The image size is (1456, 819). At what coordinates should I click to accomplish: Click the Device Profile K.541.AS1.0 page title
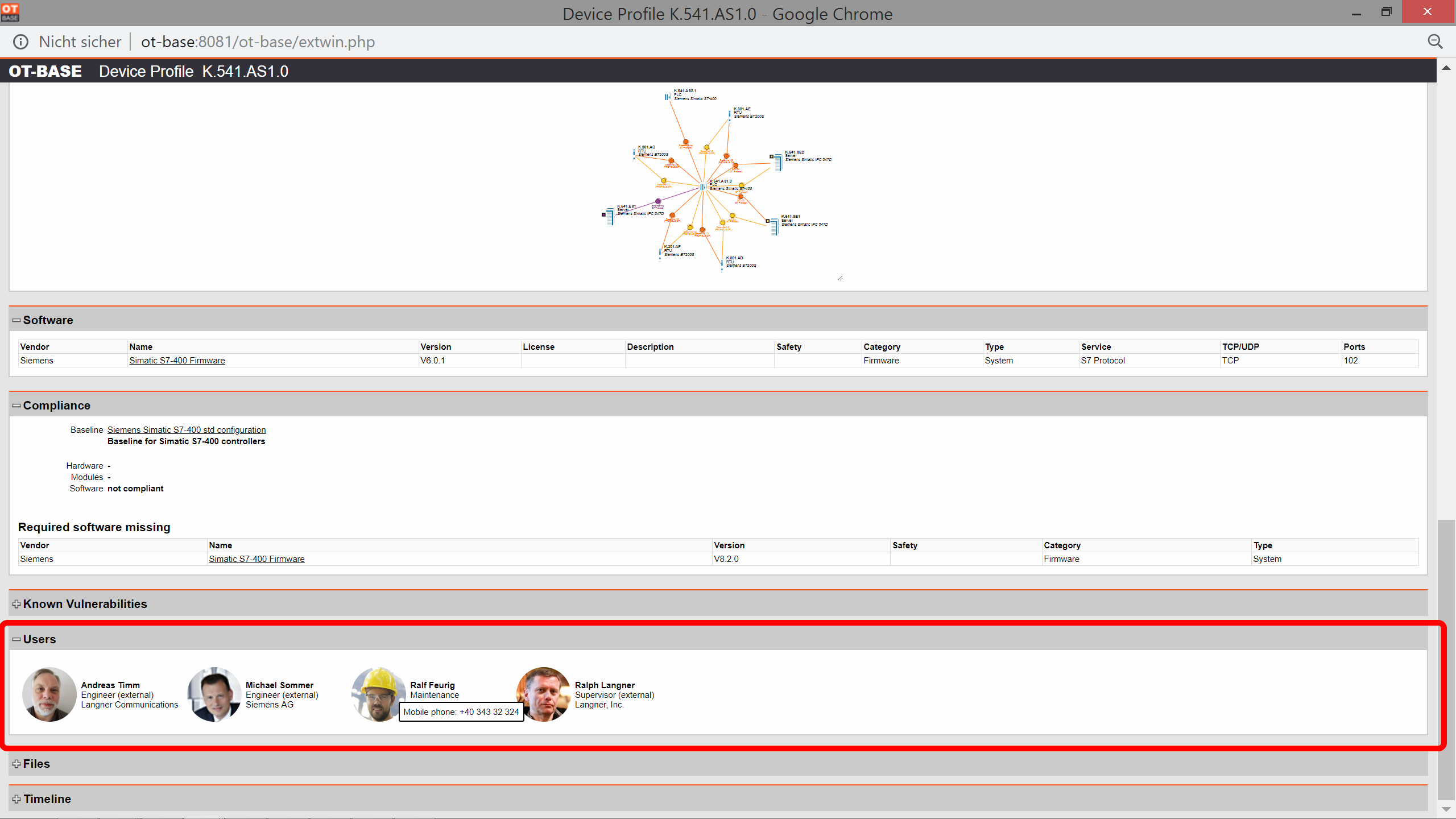point(193,71)
